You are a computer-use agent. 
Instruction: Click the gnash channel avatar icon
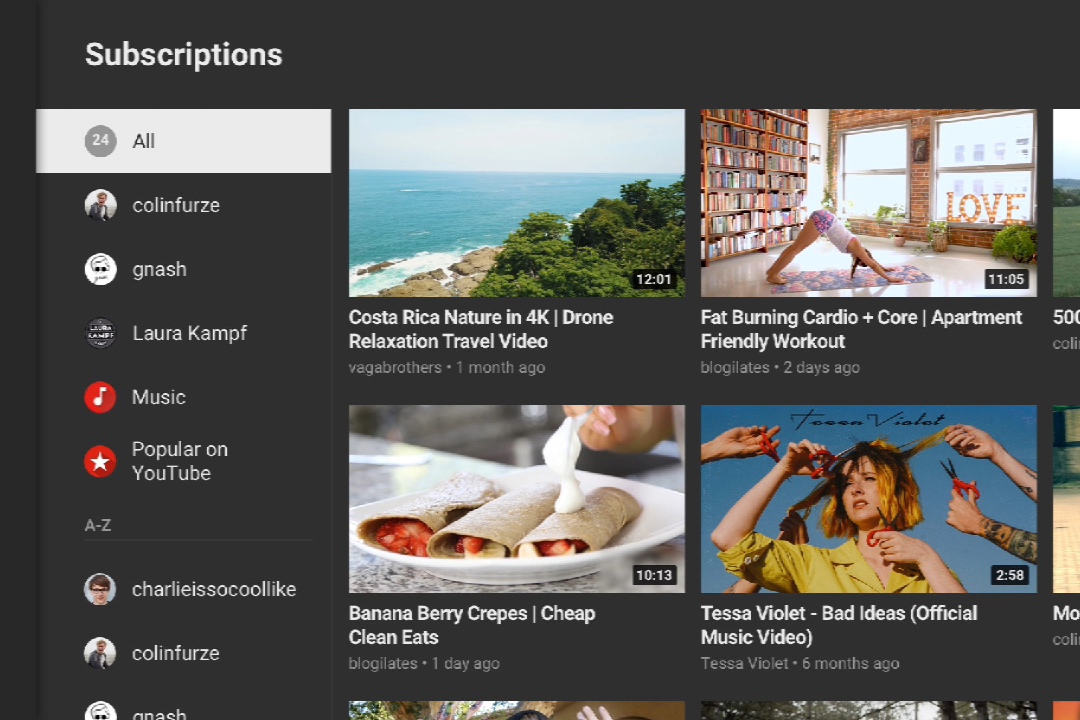click(100, 269)
